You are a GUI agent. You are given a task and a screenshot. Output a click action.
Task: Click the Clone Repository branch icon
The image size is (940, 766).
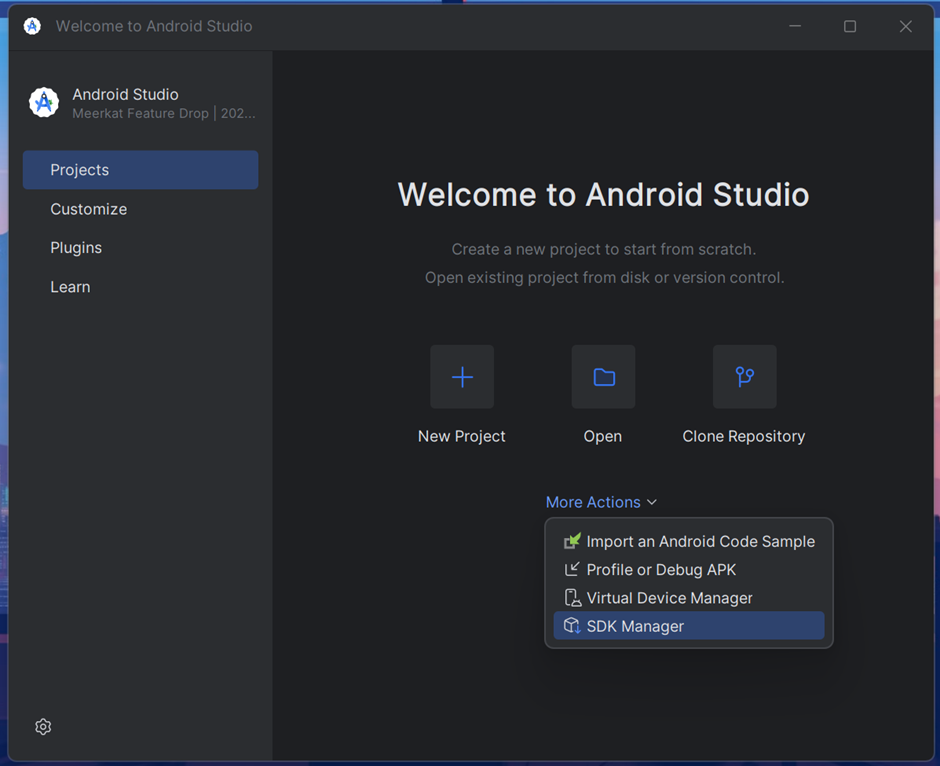pos(745,377)
